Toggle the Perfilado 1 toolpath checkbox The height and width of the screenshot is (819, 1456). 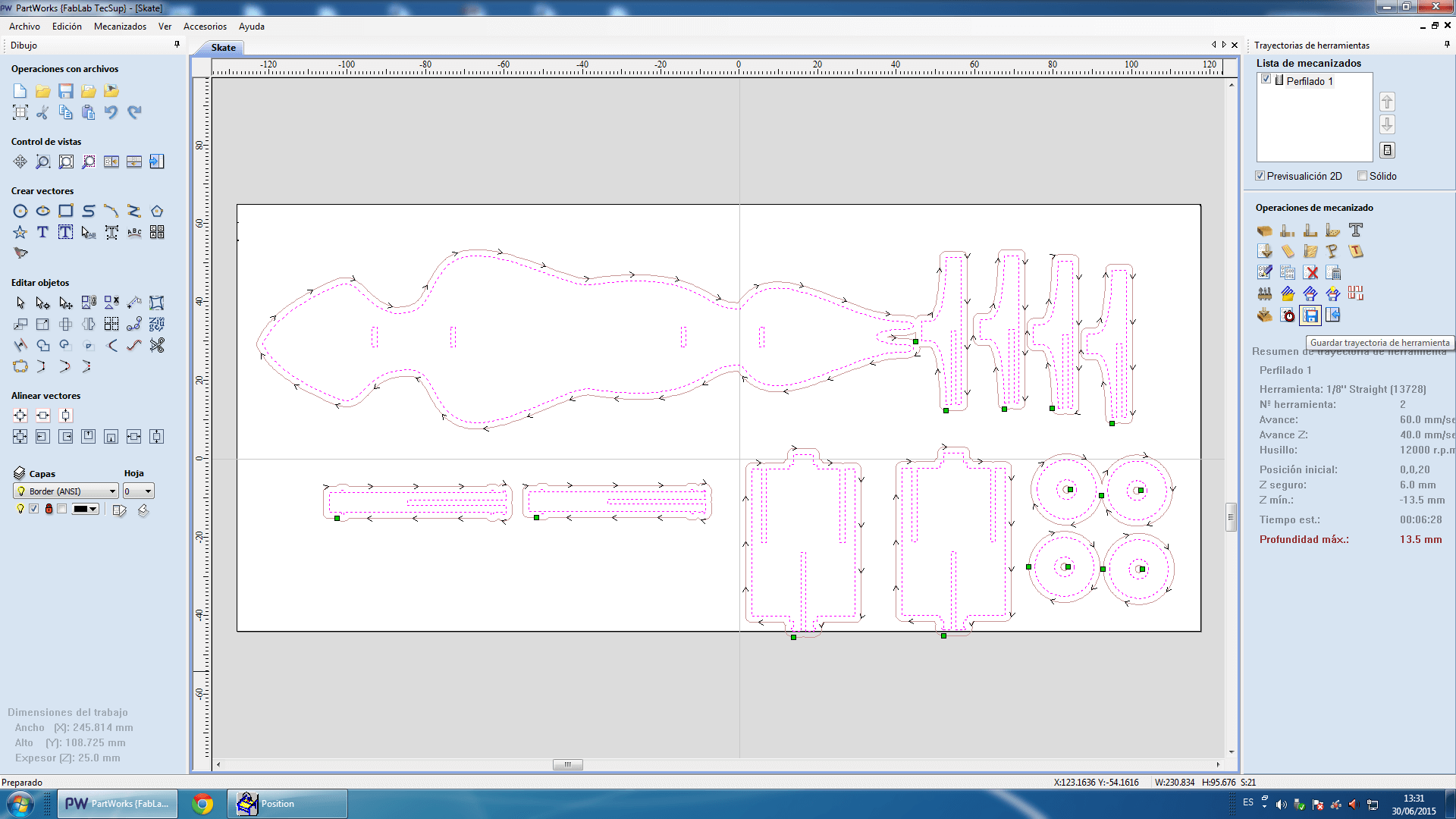[1266, 79]
